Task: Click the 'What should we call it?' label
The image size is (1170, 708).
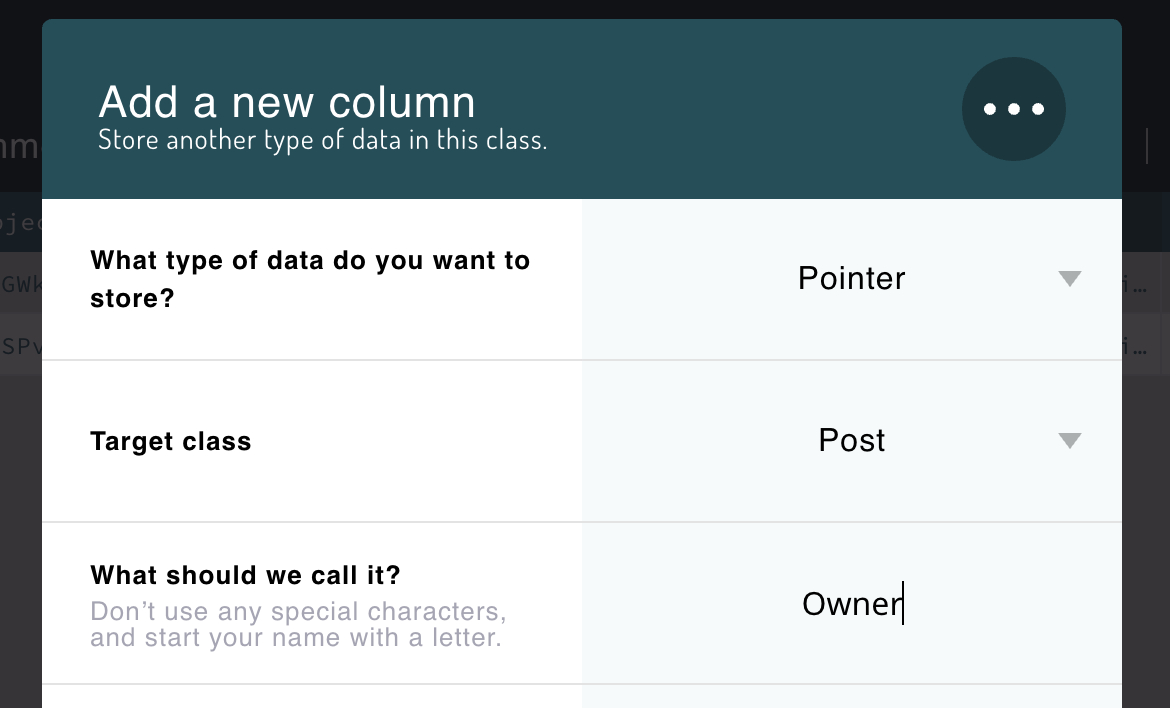Action: coord(245,575)
